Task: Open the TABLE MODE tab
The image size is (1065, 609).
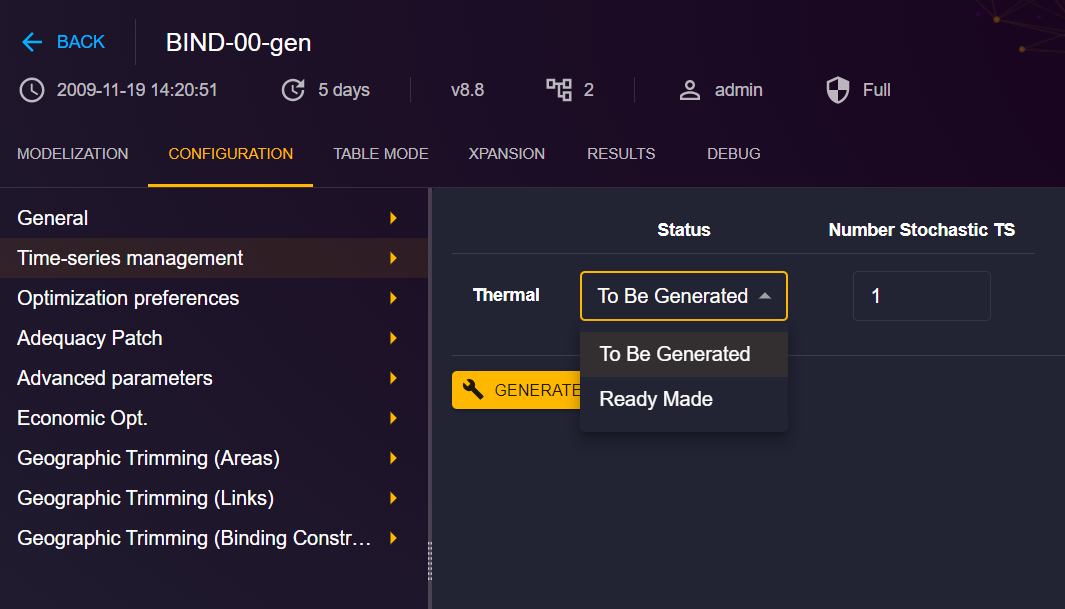Action: point(380,154)
